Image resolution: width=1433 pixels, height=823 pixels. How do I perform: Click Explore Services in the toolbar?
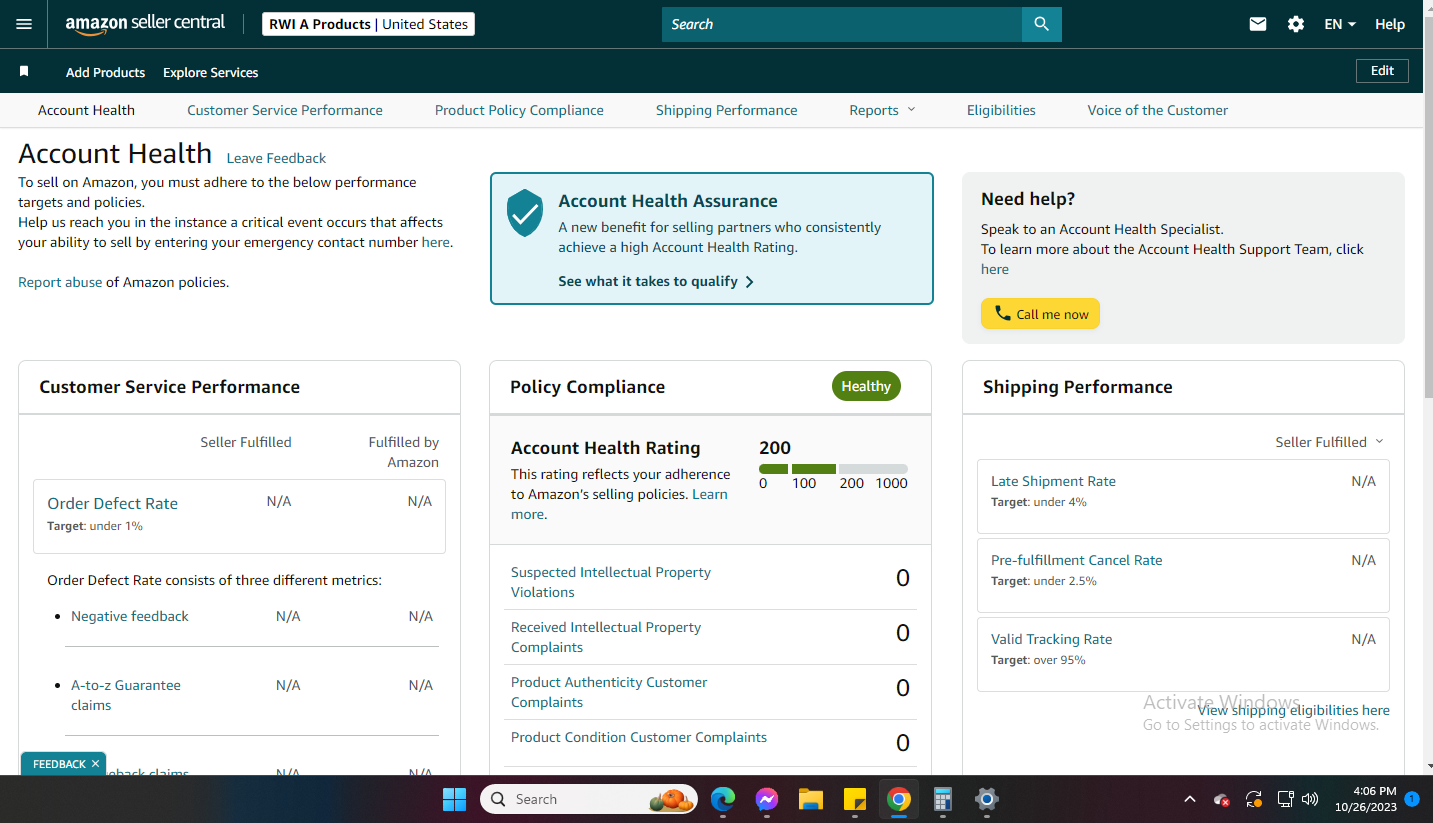pyautogui.click(x=211, y=72)
